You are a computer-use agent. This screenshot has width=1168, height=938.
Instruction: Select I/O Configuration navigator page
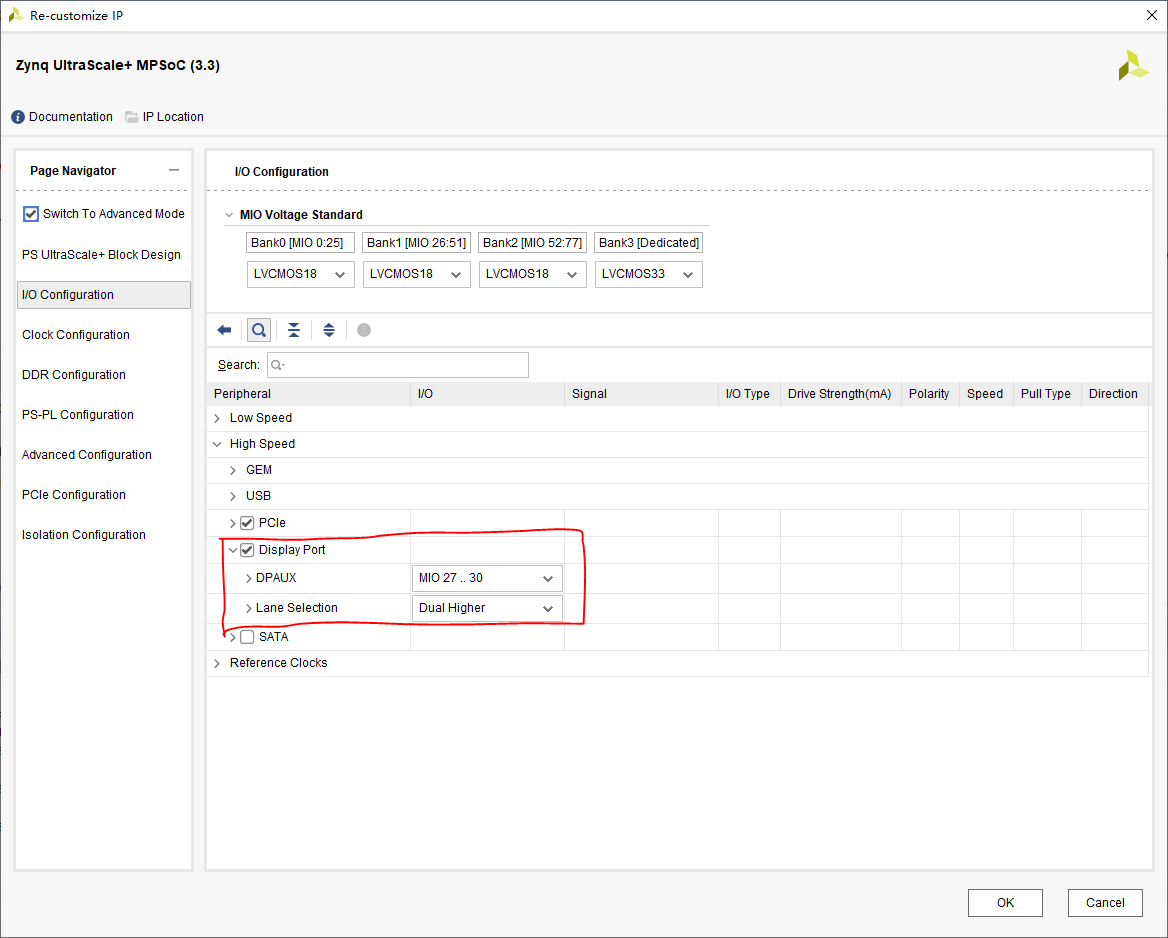104,295
